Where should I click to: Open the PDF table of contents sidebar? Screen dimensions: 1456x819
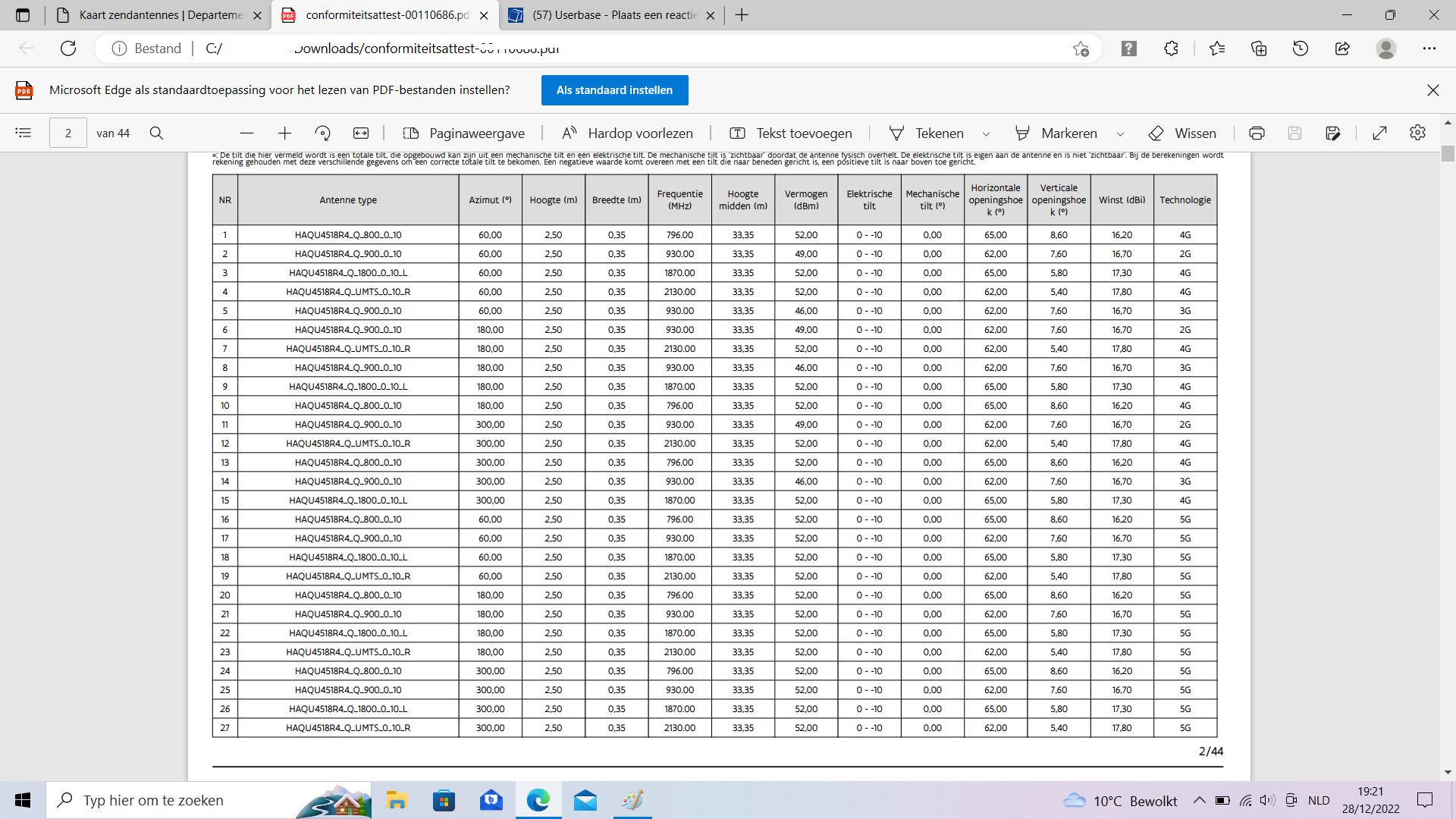(x=24, y=133)
